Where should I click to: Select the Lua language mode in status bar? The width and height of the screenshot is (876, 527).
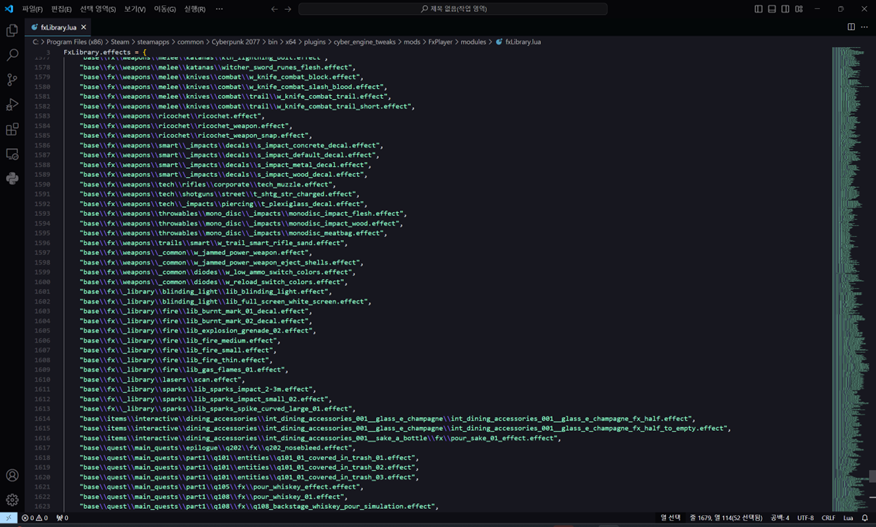pyautogui.click(x=848, y=518)
